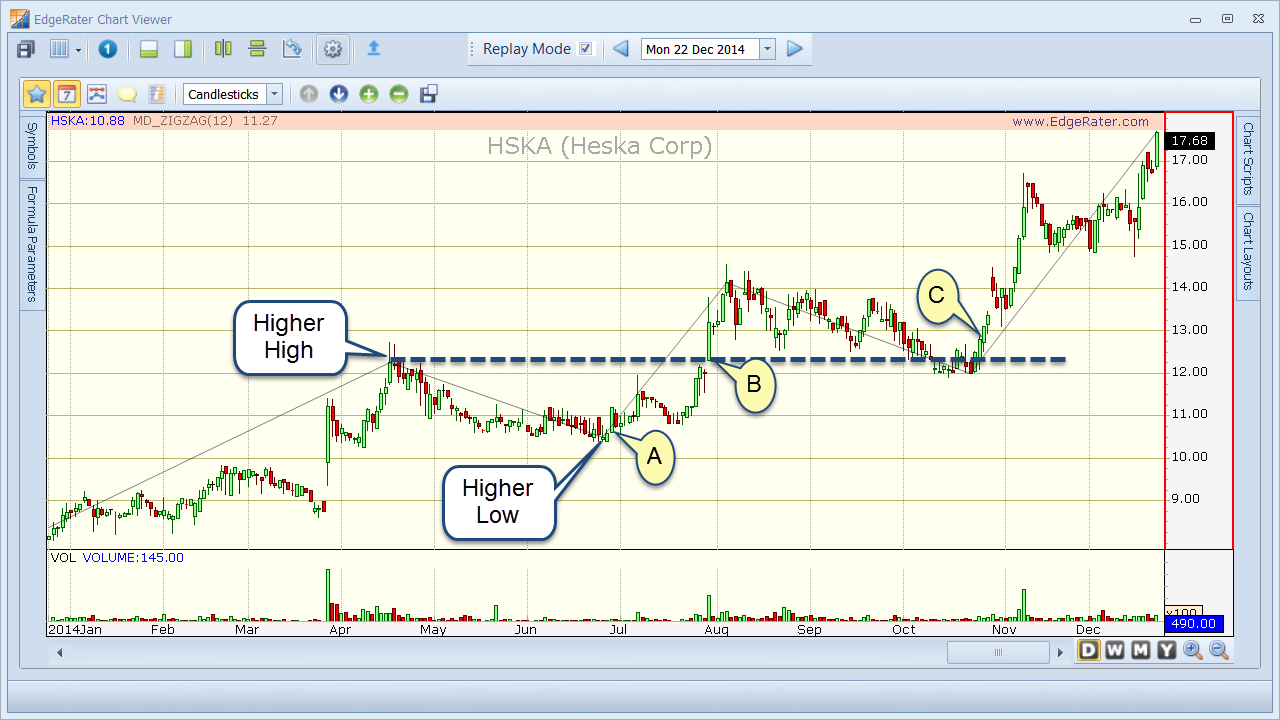Switch to weekly timeframe with W button
This screenshot has width=1280, height=720.
click(1114, 651)
